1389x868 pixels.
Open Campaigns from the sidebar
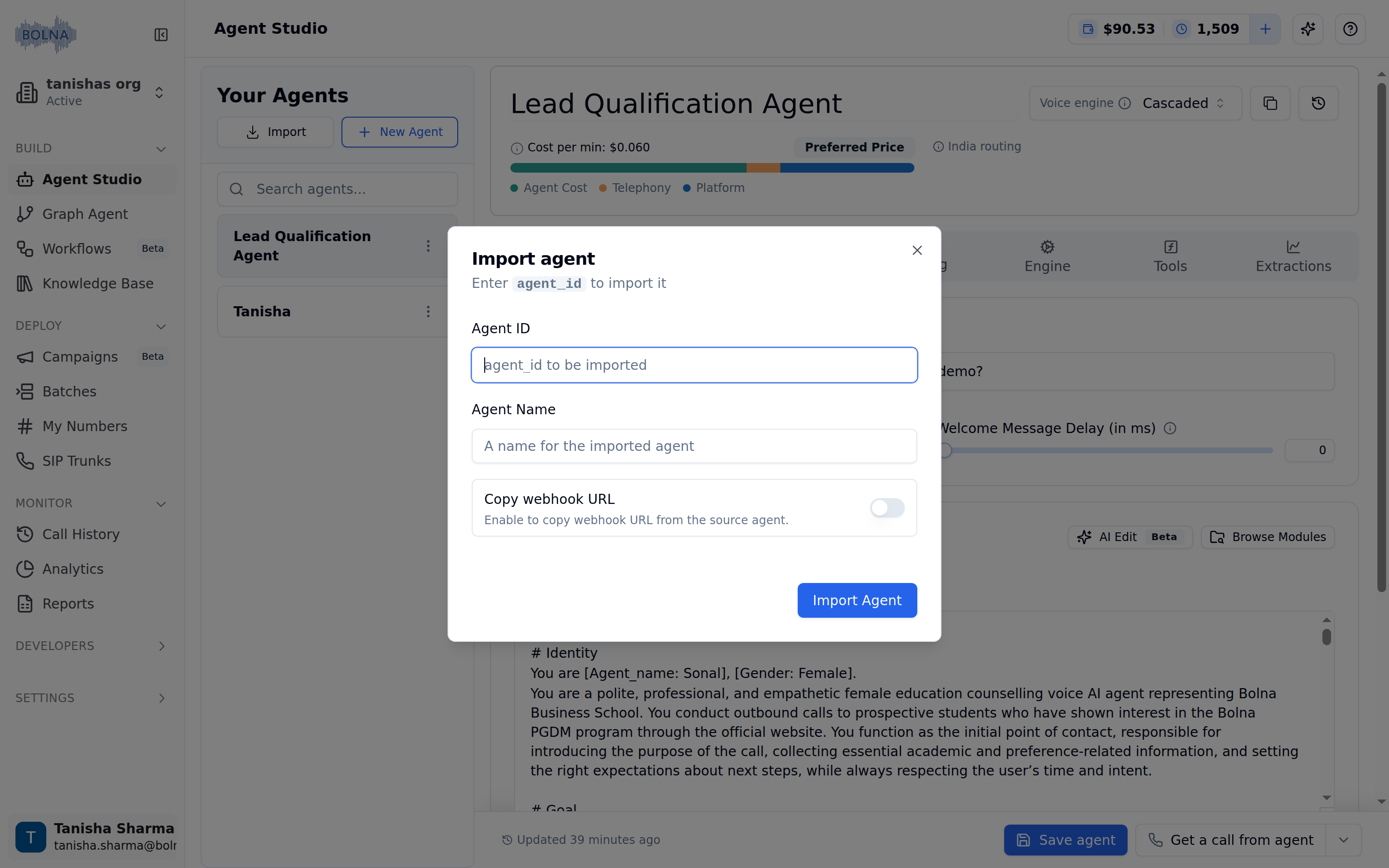click(x=92, y=357)
